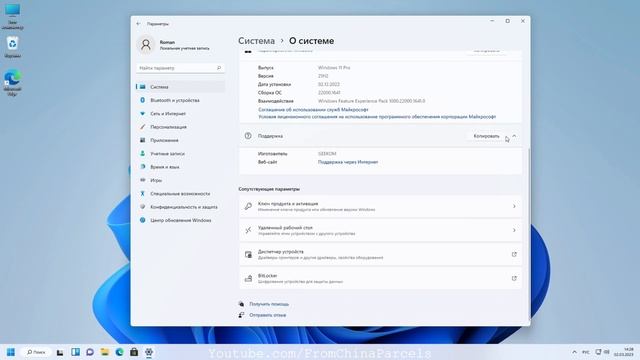Image resolution: width=640 pixels, height=360 pixels.
Task: Click 'Система' in the breadcrumb header
Action: pyautogui.click(x=256, y=41)
